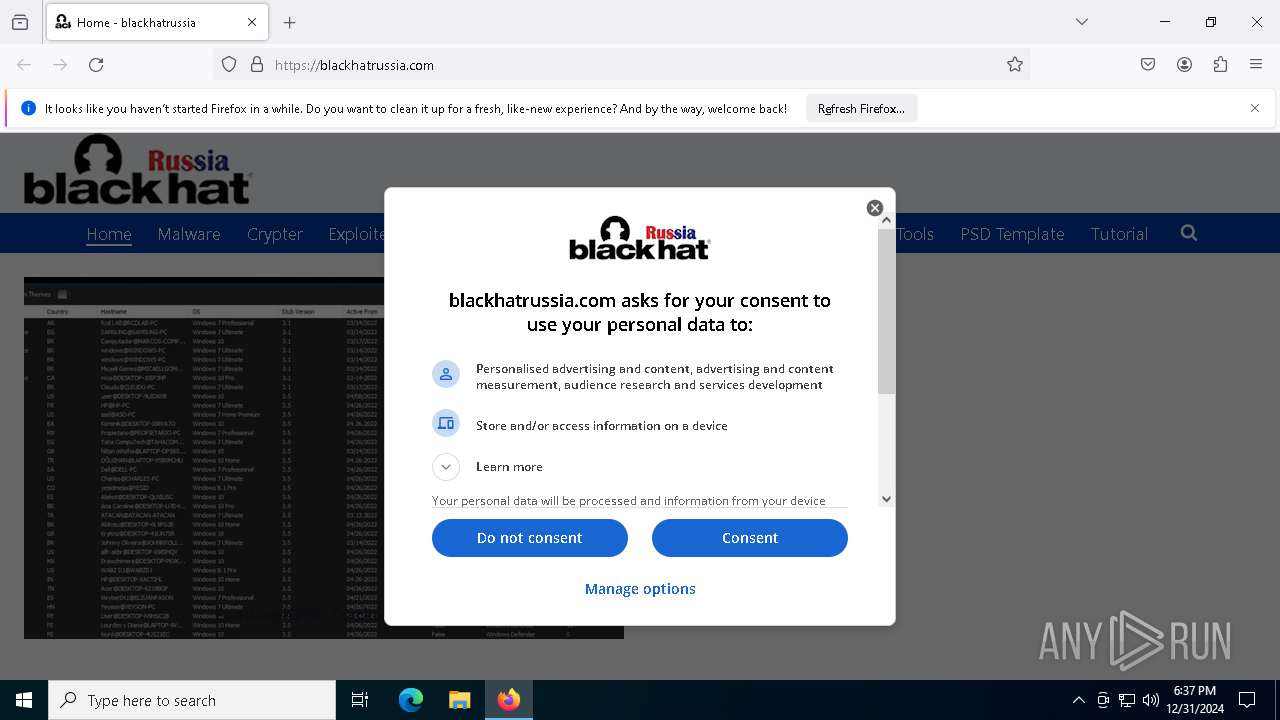Launch Microsoft Edge from taskbar
Image resolution: width=1280 pixels, height=720 pixels.
pos(411,700)
